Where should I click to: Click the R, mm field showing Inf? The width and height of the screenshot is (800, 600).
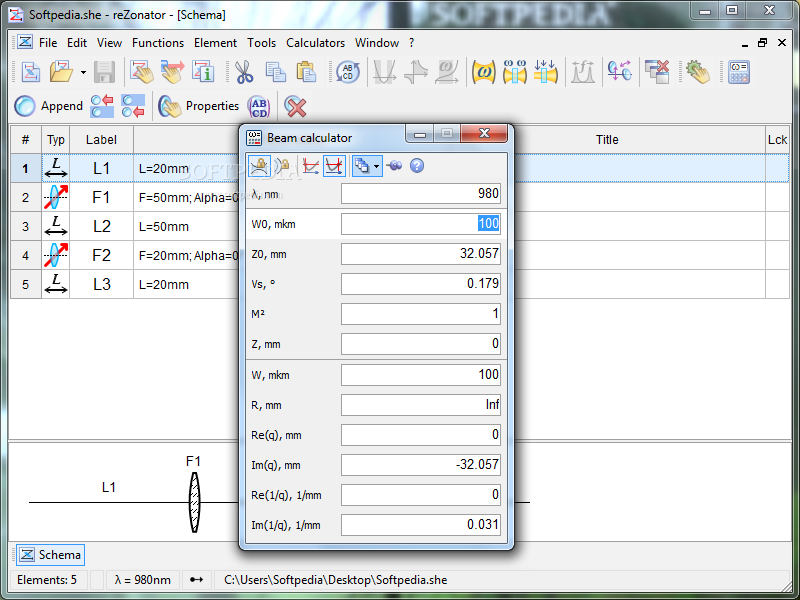click(x=421, y=405)
